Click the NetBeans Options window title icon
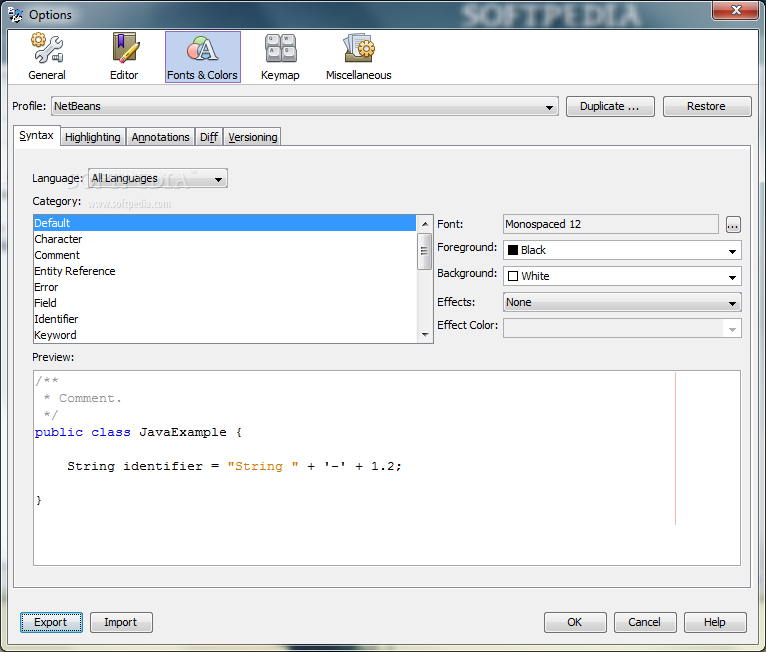 15,15
